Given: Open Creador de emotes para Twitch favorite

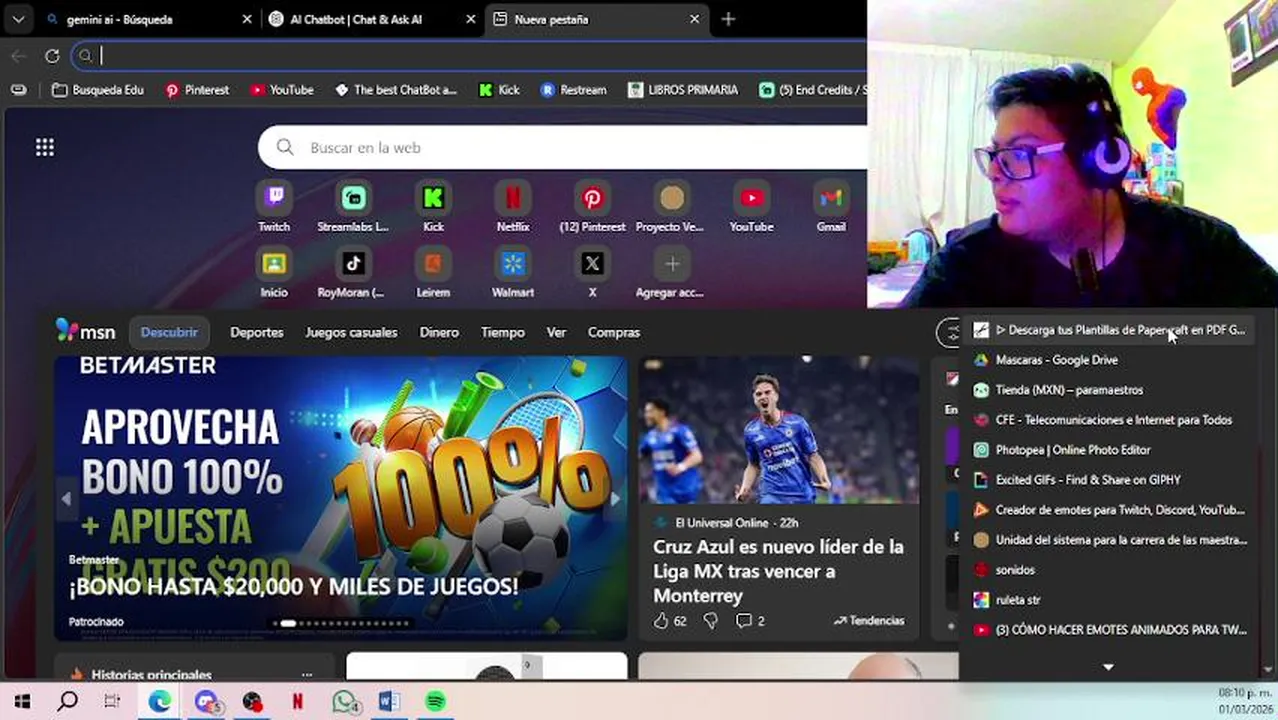Looking at the screenshot, I should (x=1110, y=510).
